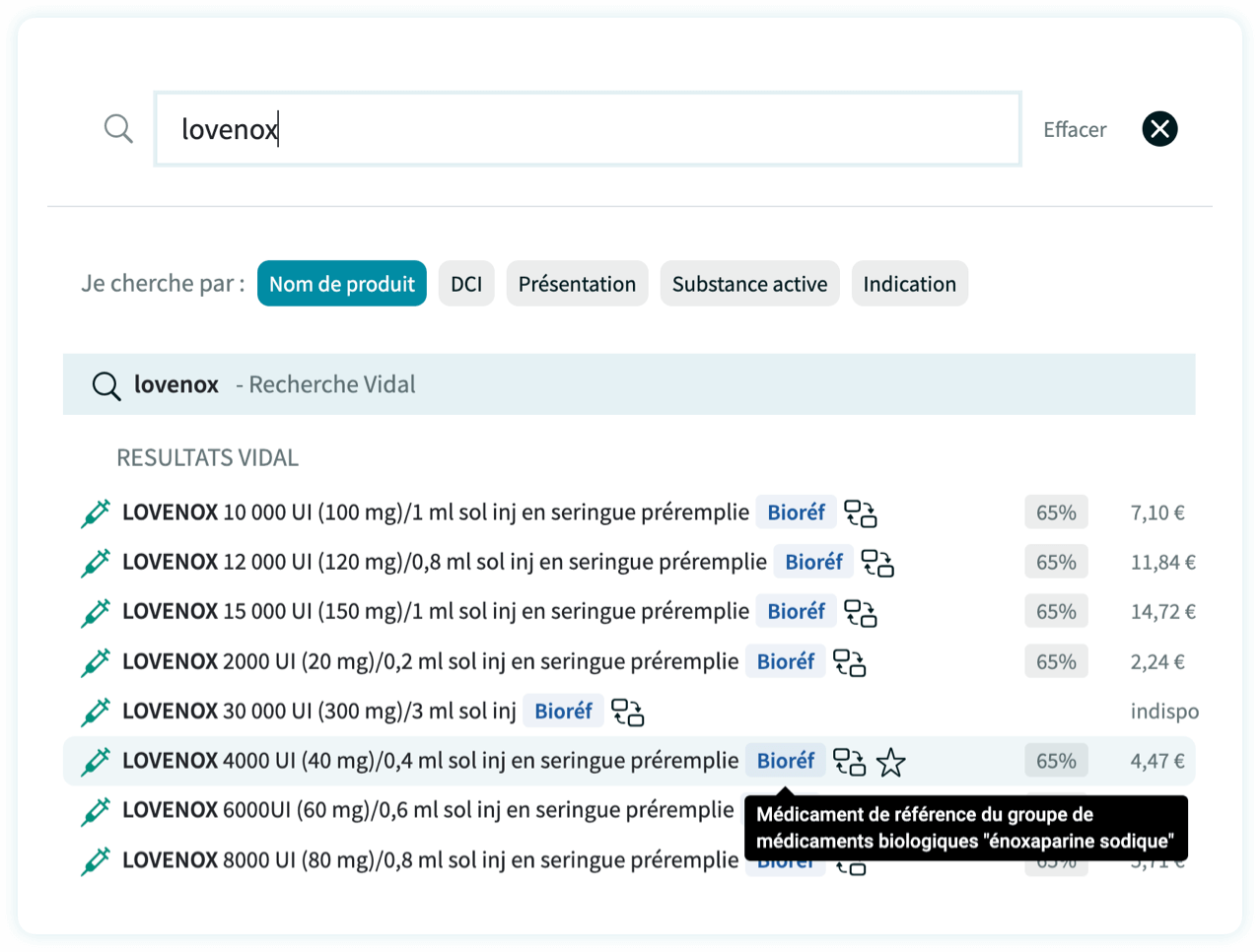
Task: Click 65% badge on LOVENOX 4000 UI row
Action: point(1056,761)
